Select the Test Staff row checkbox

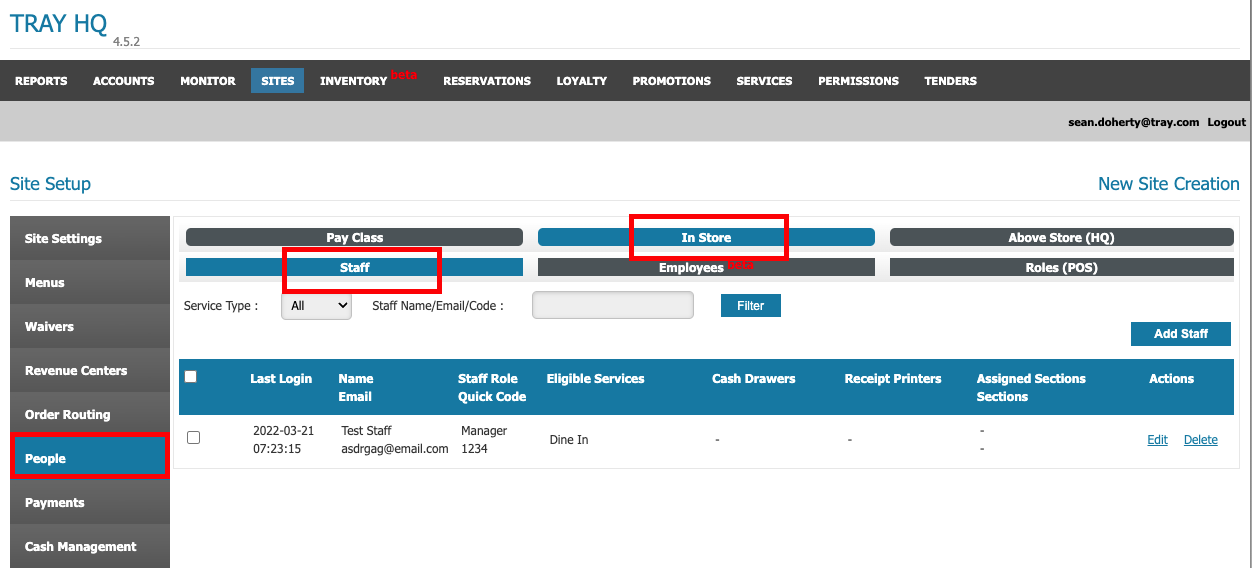pyautogui.click(x=194, y=438)
